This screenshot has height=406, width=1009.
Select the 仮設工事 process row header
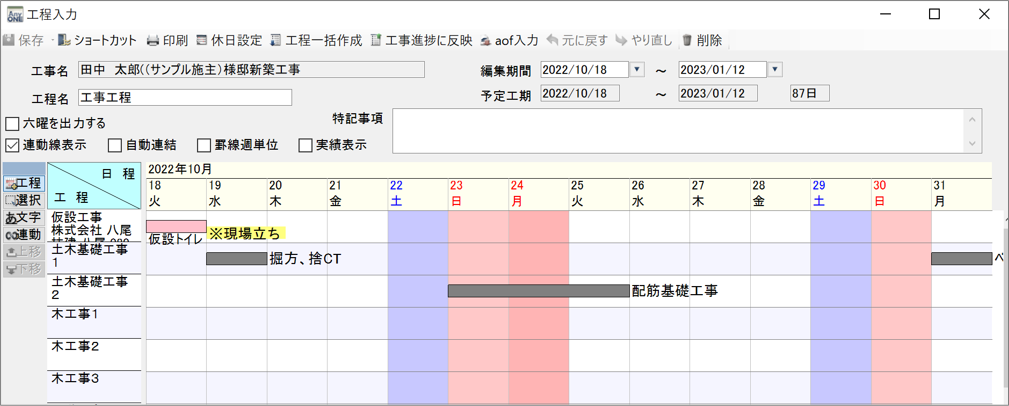tap(94, 226)
